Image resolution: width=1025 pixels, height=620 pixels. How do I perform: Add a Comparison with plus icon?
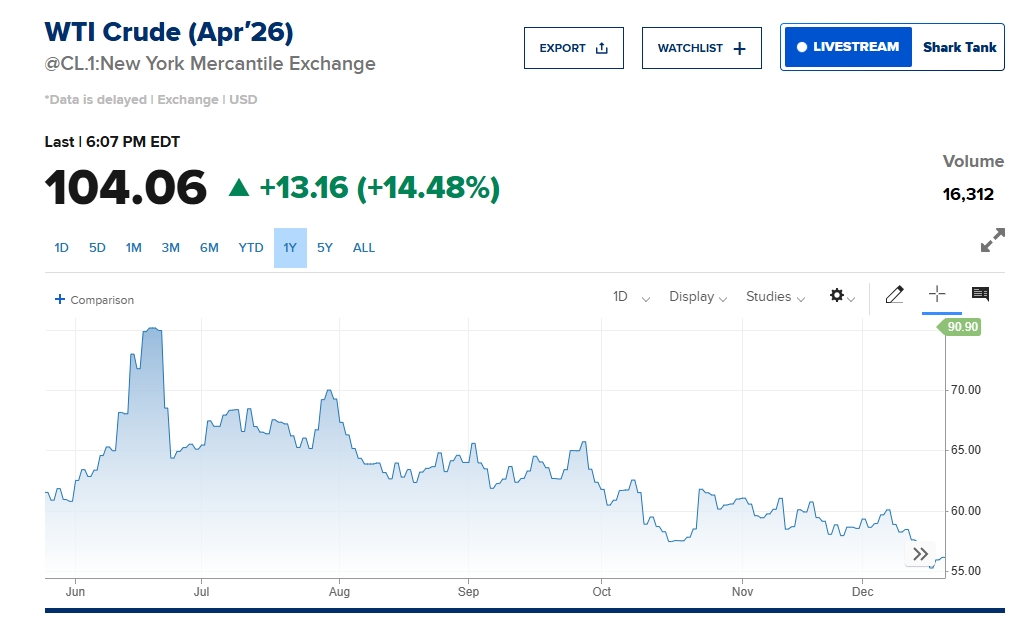[x=94, y=300]
